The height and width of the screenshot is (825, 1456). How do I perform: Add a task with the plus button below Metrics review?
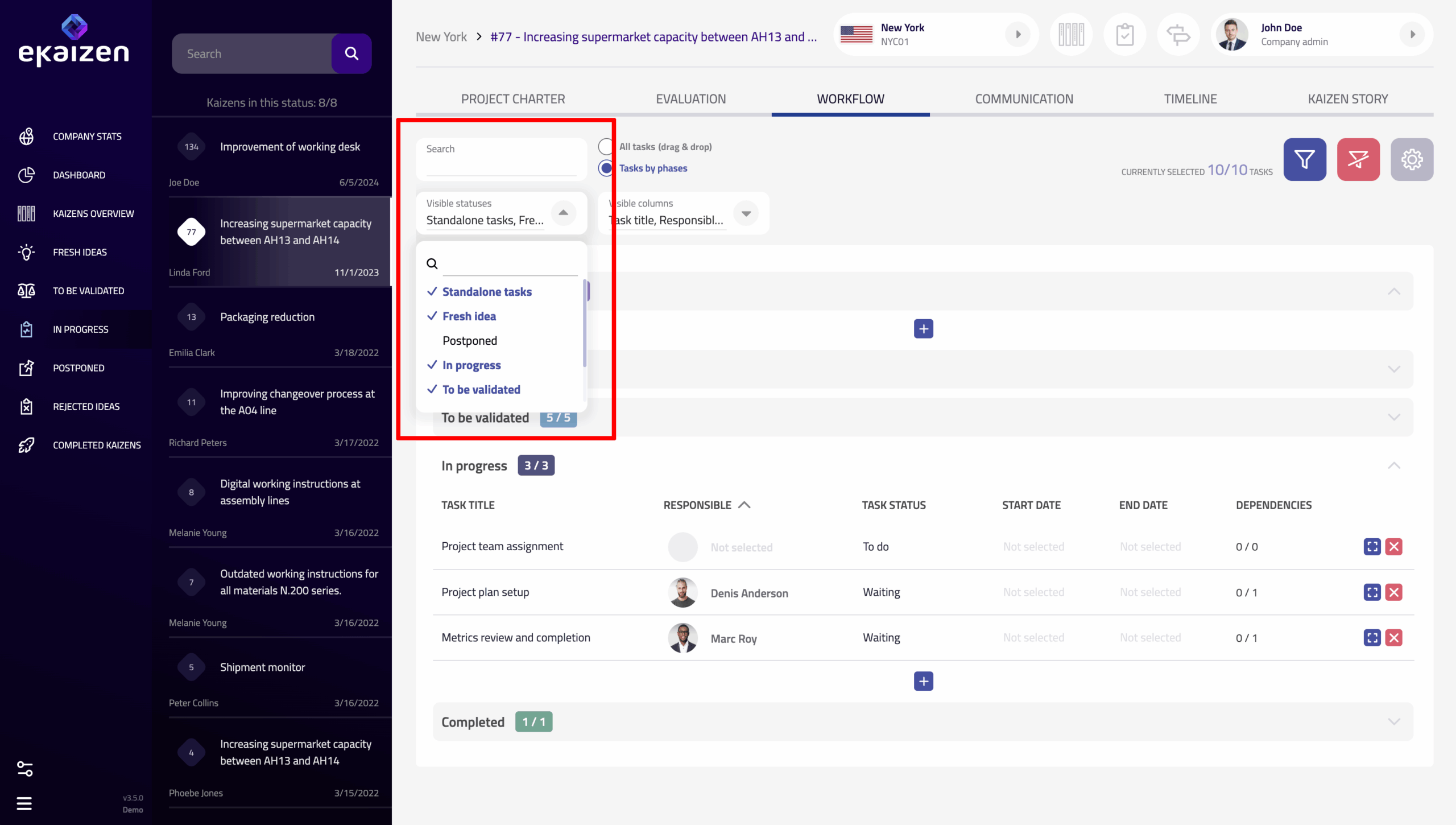(x=923, y=681)
